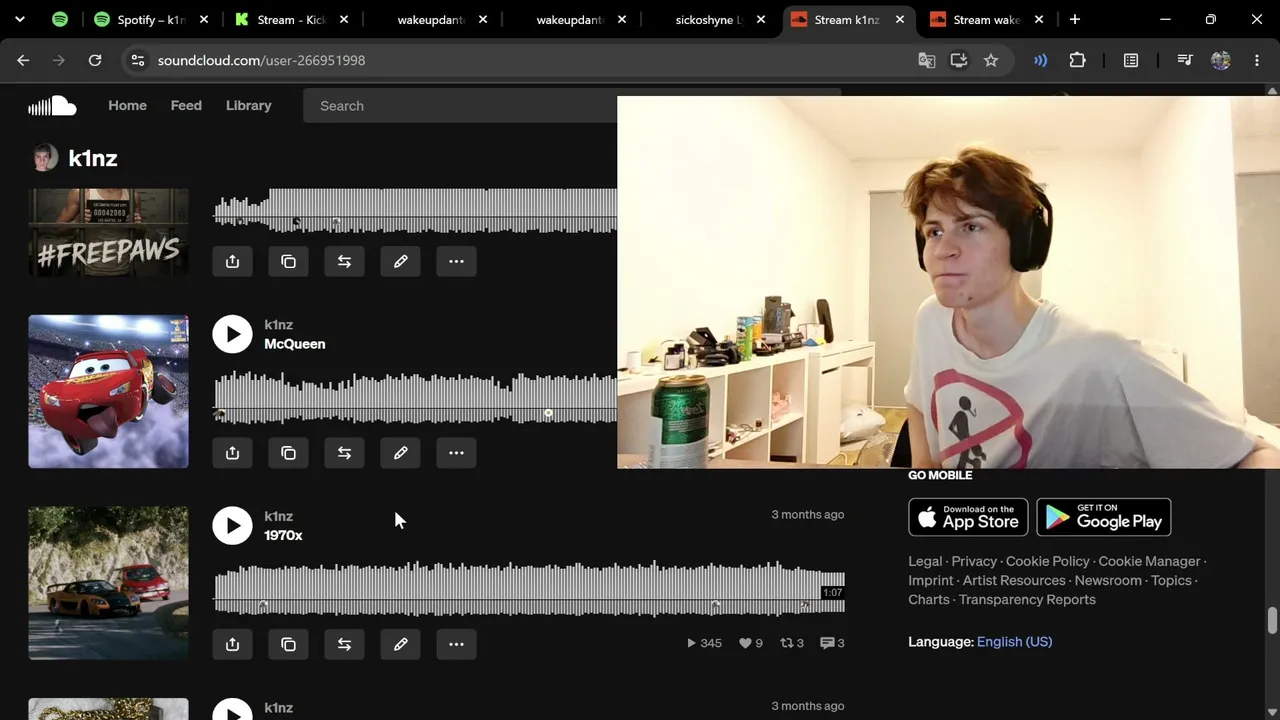Play the 1970x track

click(x=232, y=526)
